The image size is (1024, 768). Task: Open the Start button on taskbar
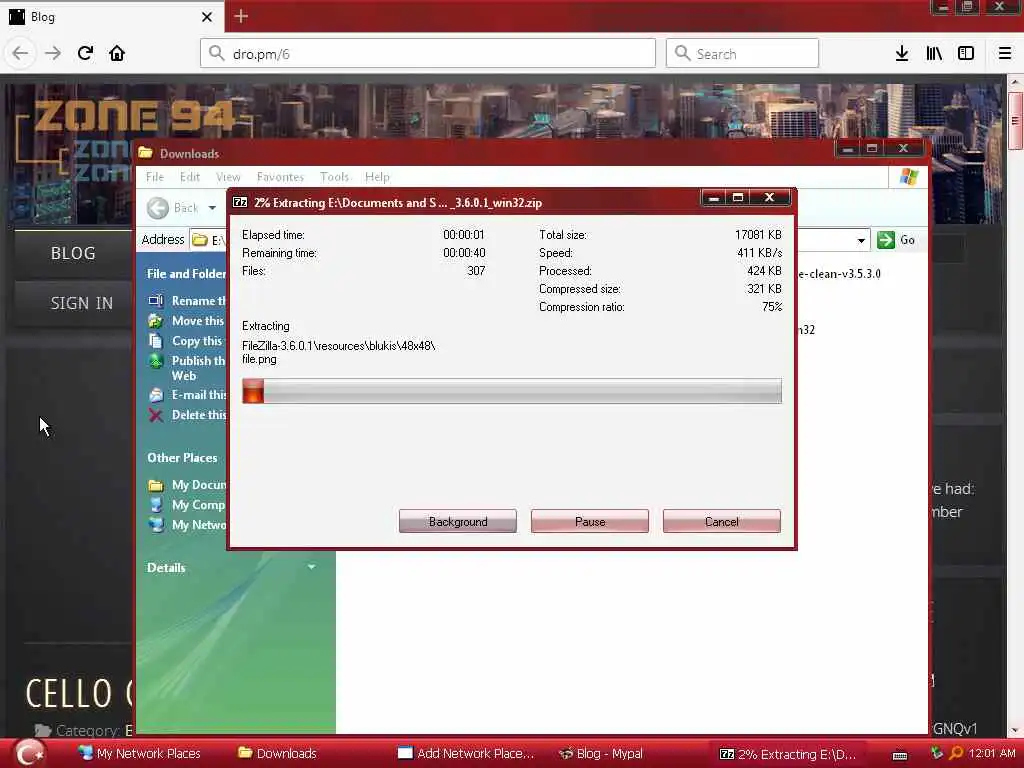tap(28, 753)
